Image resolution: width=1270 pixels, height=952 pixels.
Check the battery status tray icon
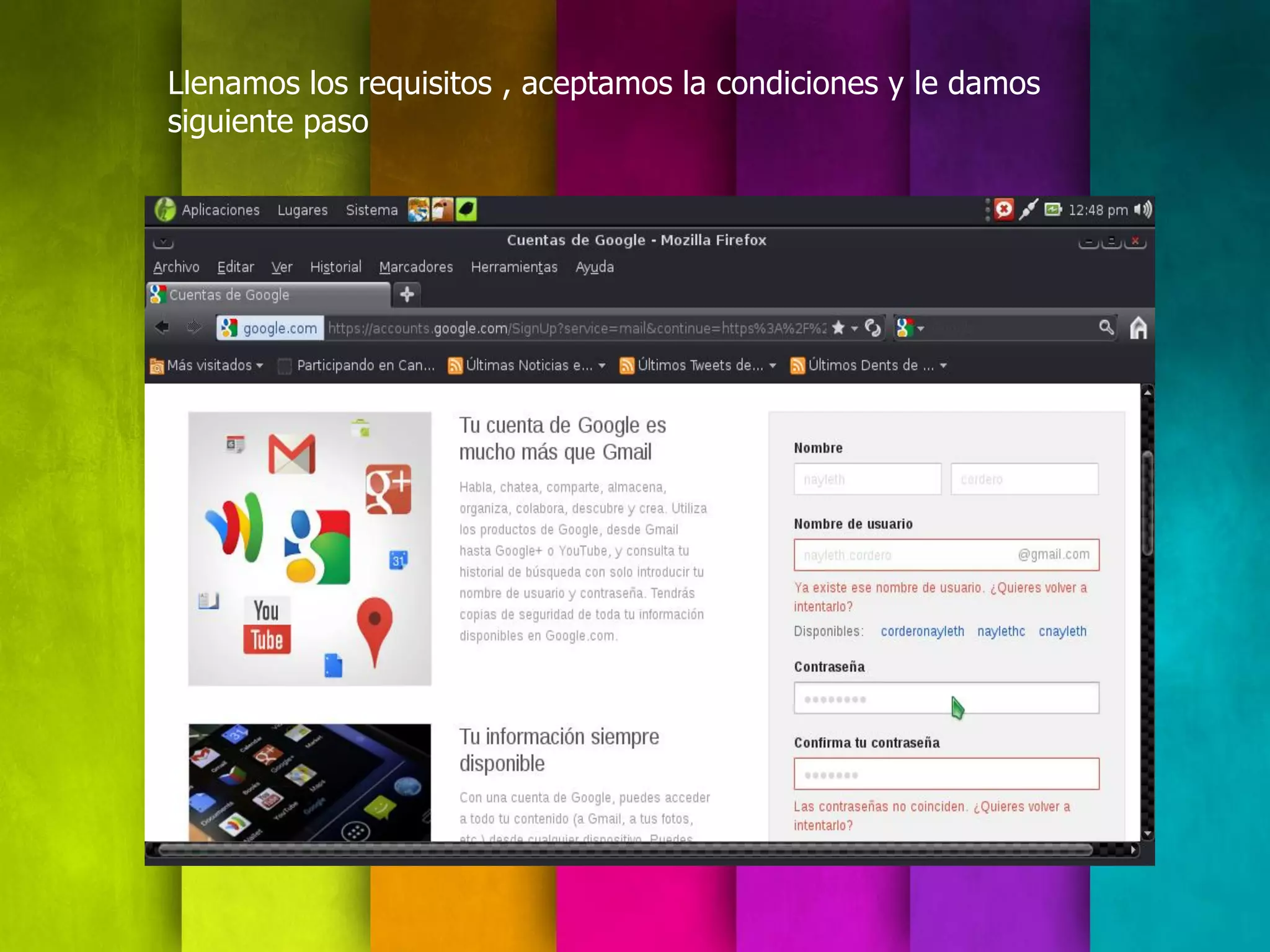click(1053, 209)
